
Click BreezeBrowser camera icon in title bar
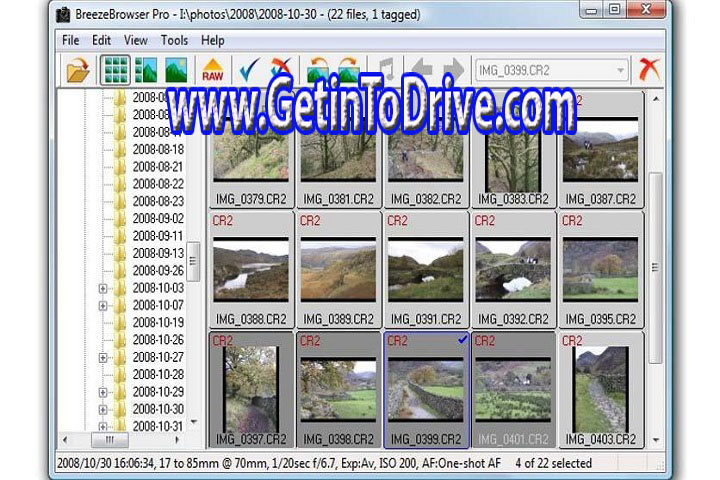pyautogui.click(x=63, y=15)
